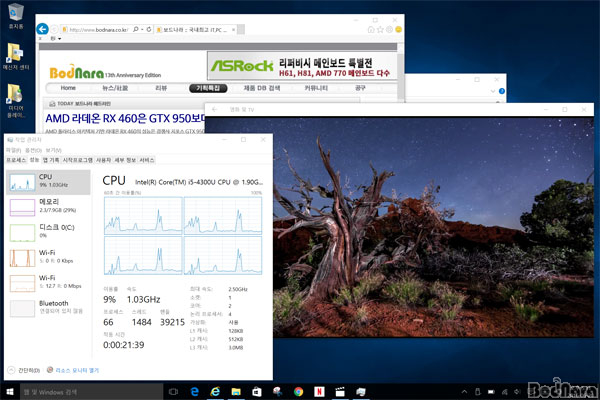Viewport: 600px width, 400px height.
Task: Open the Netflix app on the taskbar
Action: (x=319, y=392)
